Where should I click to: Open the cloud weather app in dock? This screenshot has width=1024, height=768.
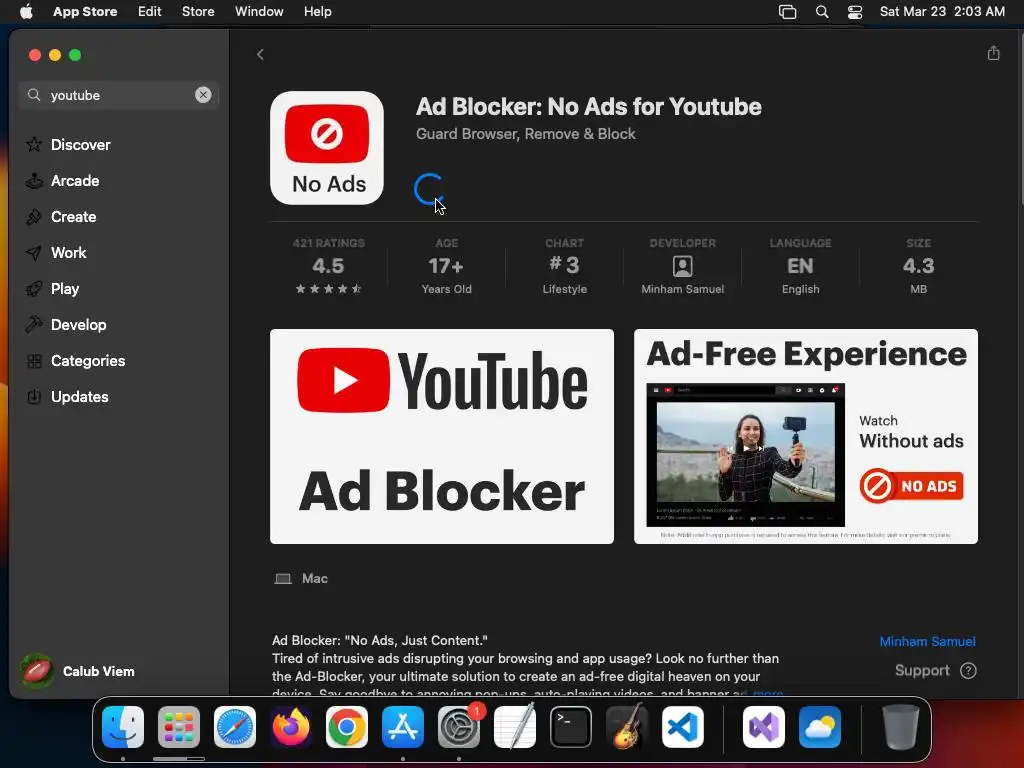[820, 727]
